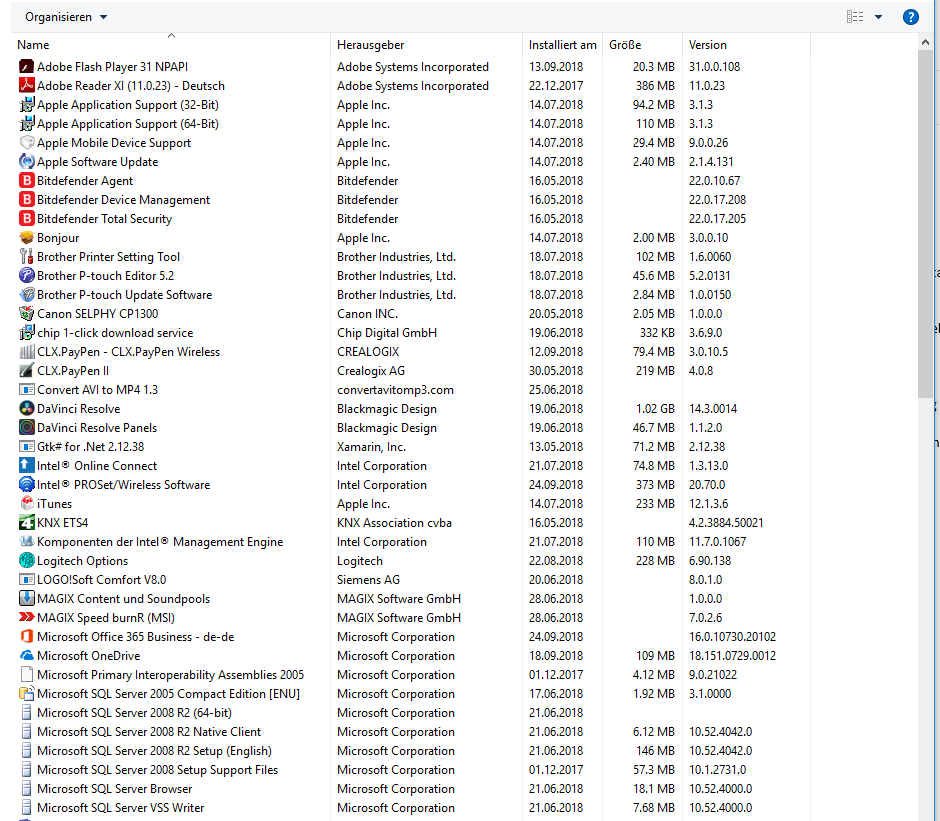
Task: Click publisher Siemens AG
Action: (368, 579)
